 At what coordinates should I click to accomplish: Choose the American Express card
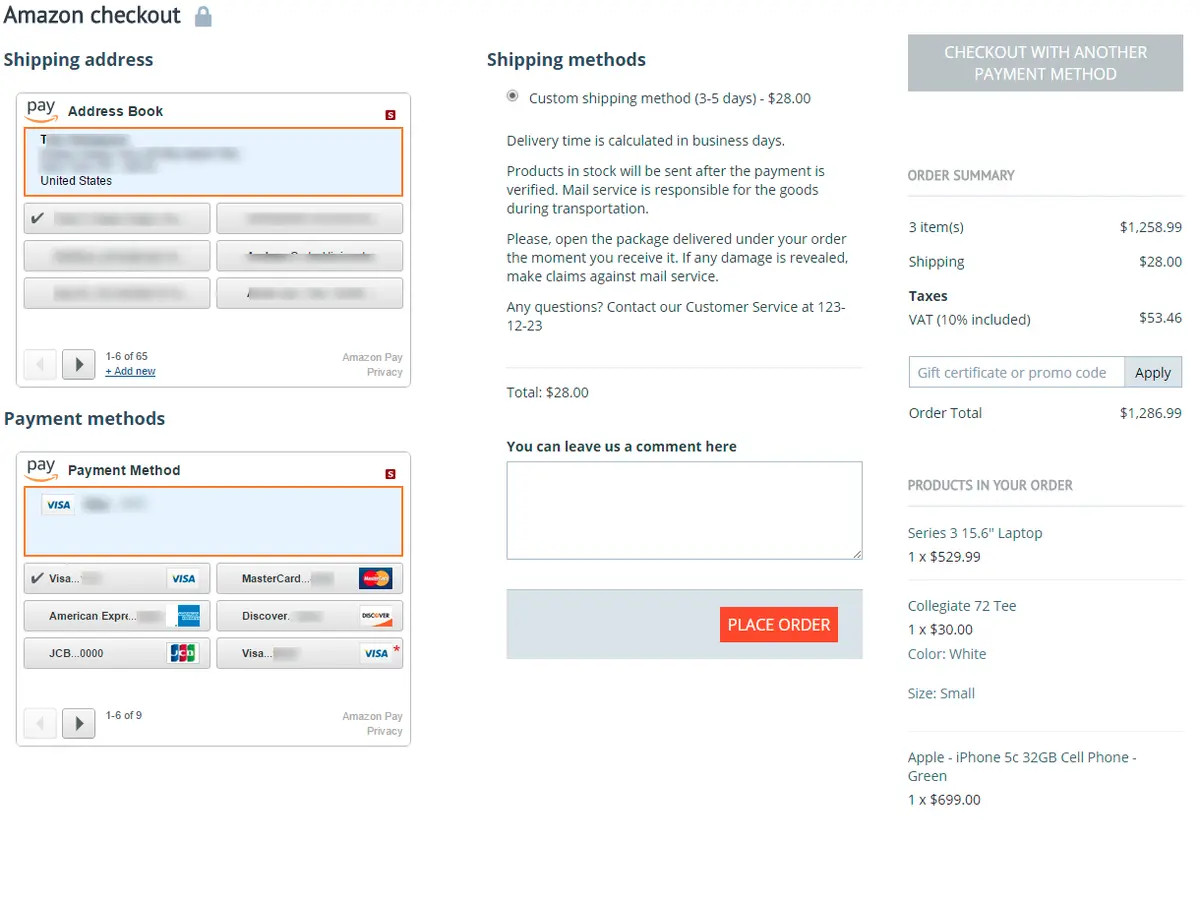click(117, 616)
